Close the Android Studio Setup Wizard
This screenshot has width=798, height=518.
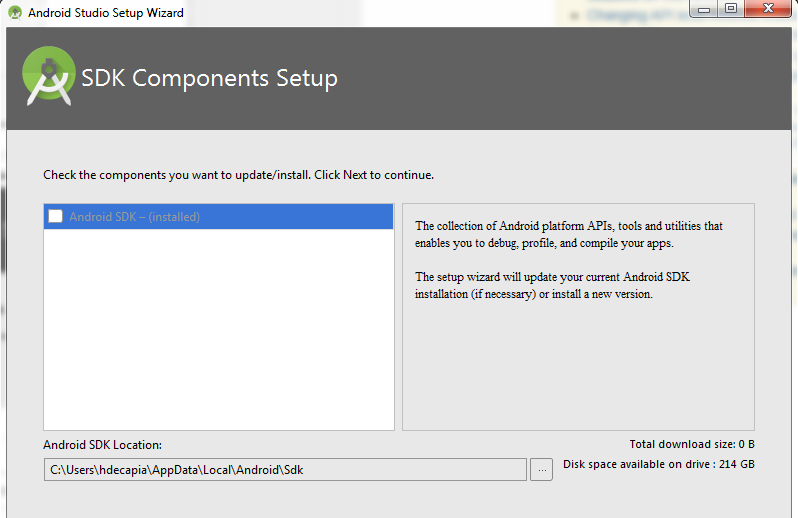click(768, 9)
